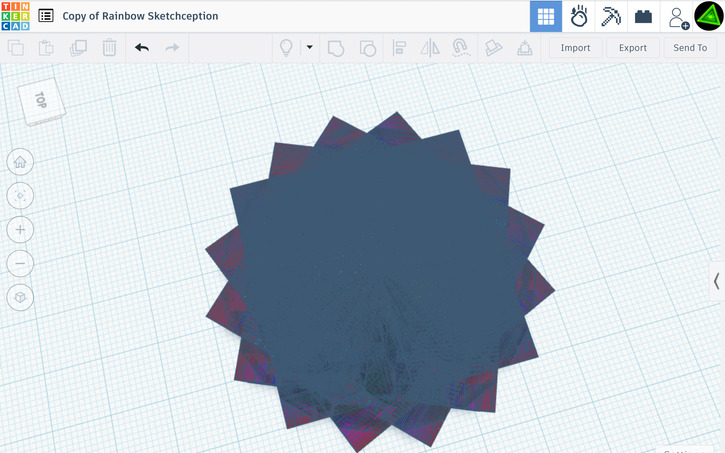725x453 pixels.
Task: Click the Align tool icon
Action: [399, 48]
